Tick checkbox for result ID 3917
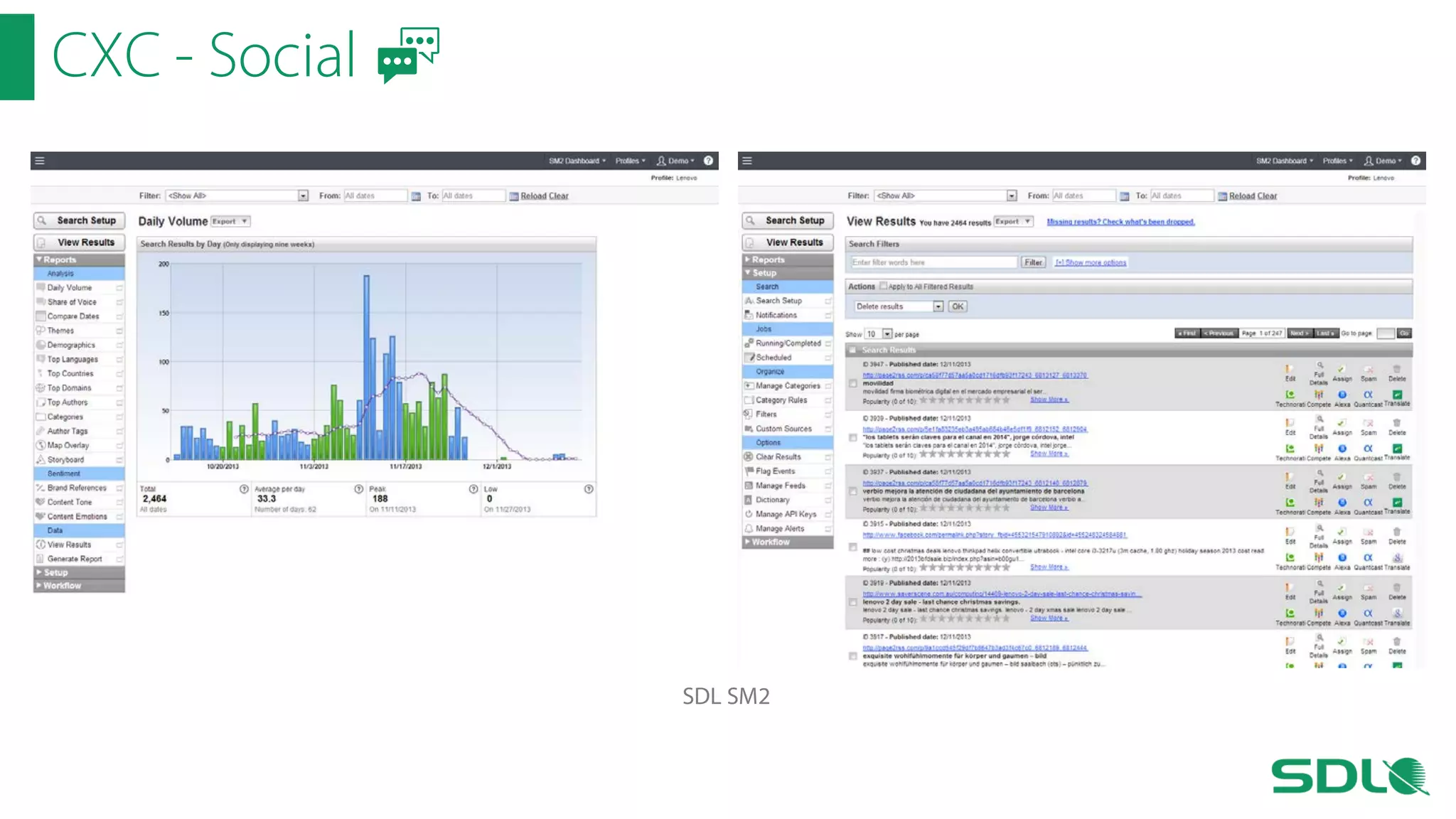 tap(853, 656)
